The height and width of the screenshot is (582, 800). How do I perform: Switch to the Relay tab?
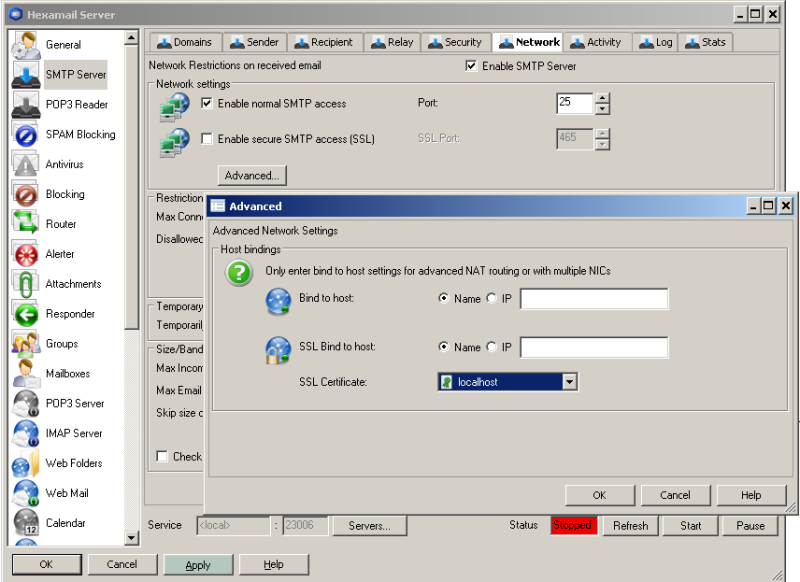[393, 42]
